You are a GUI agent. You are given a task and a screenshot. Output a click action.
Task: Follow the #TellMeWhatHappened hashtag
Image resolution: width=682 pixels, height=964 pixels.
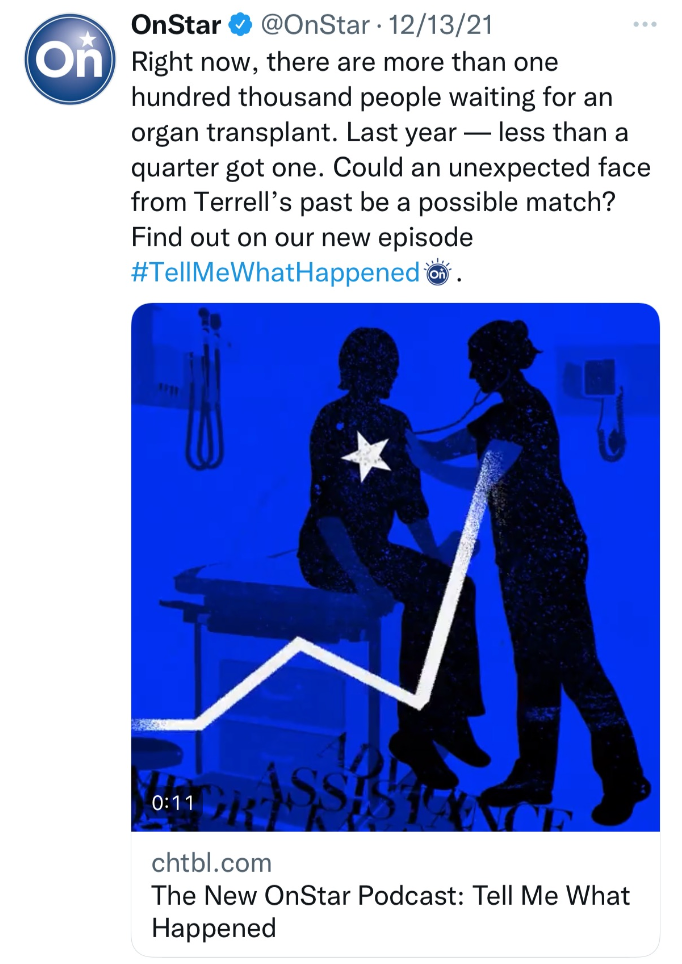[274, 272]
